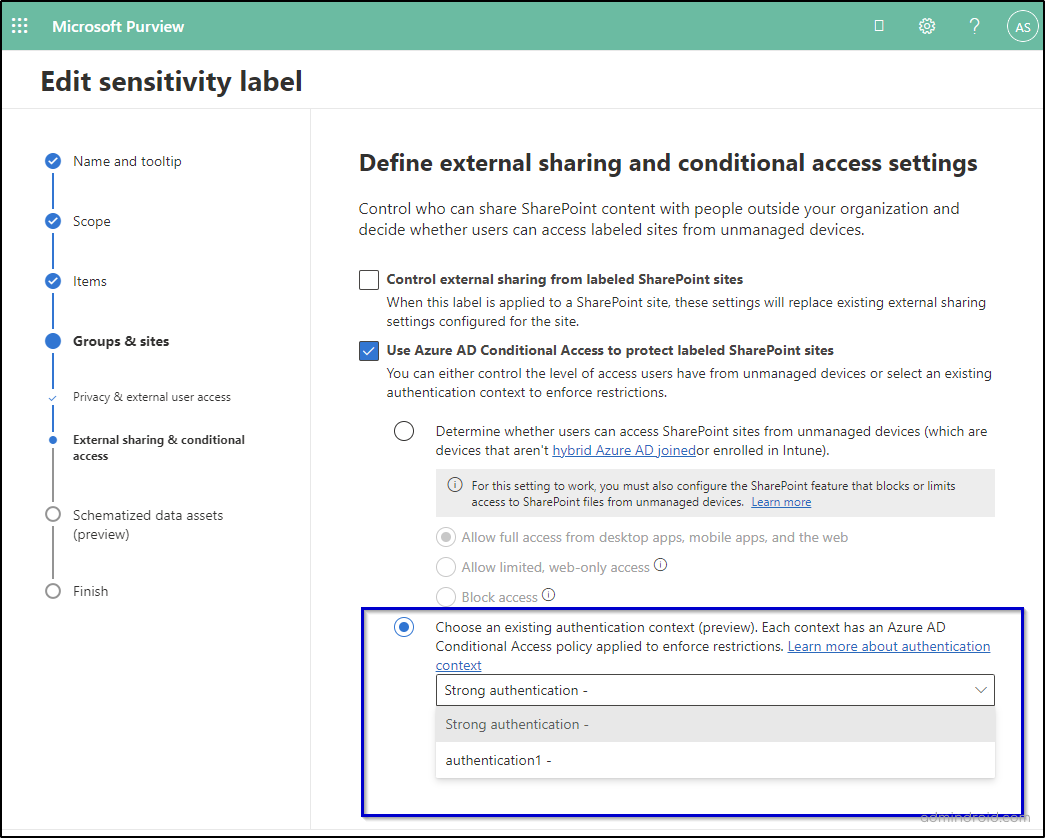Go to the Scope step
The height and width of the screenshot is (838, 1045).
click(x=91, y=221)
